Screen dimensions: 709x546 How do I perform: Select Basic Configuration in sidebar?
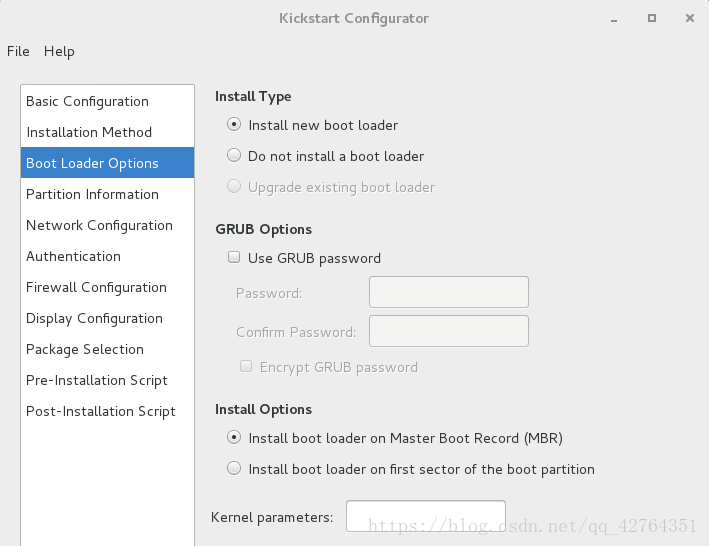pyautogui.click(x=107, y=101)
